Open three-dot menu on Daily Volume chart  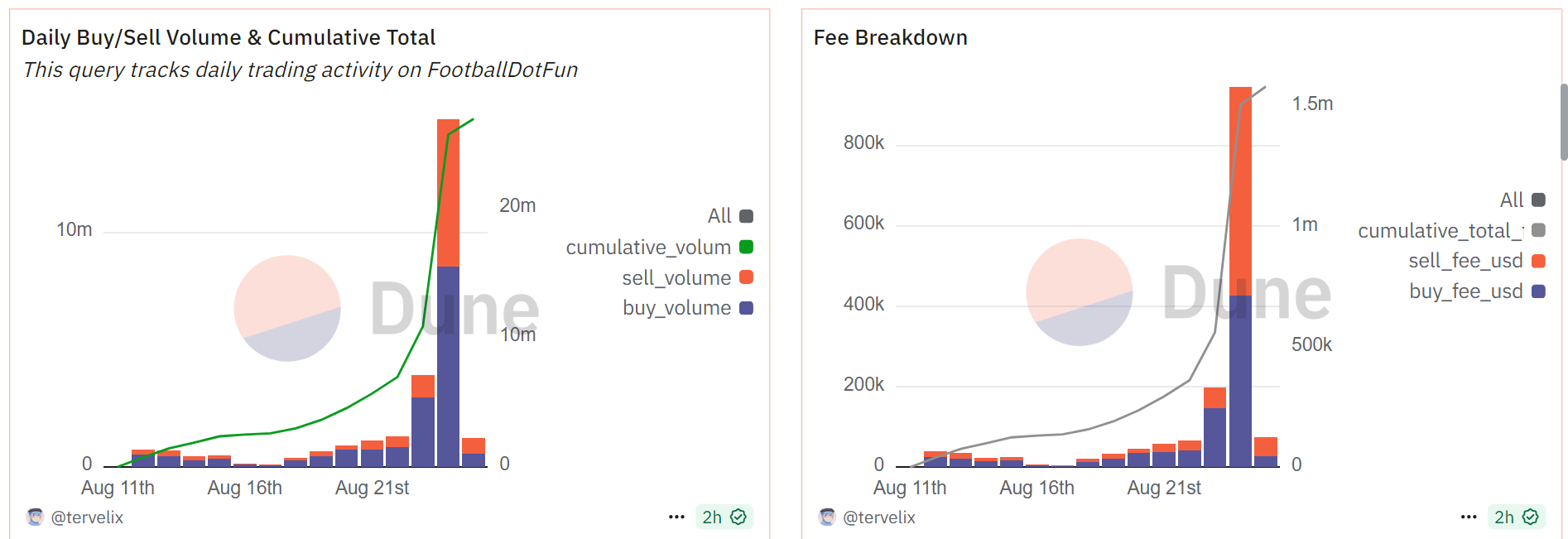coord(676,517)
